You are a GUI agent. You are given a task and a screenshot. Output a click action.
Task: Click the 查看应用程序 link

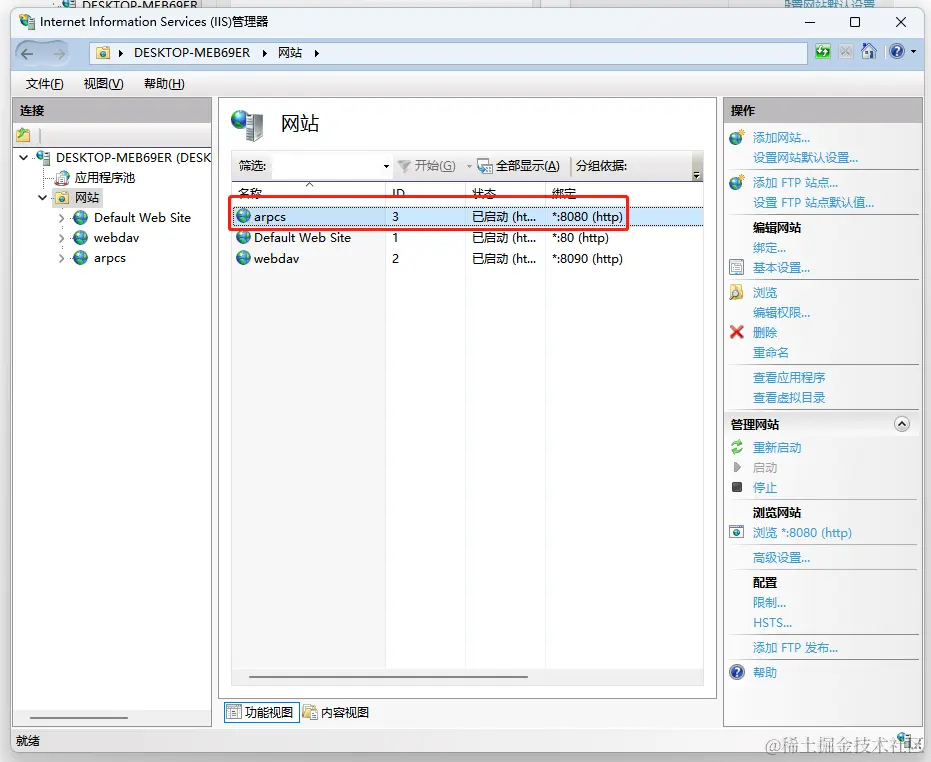pyautogui.click(x=789, y=378)
